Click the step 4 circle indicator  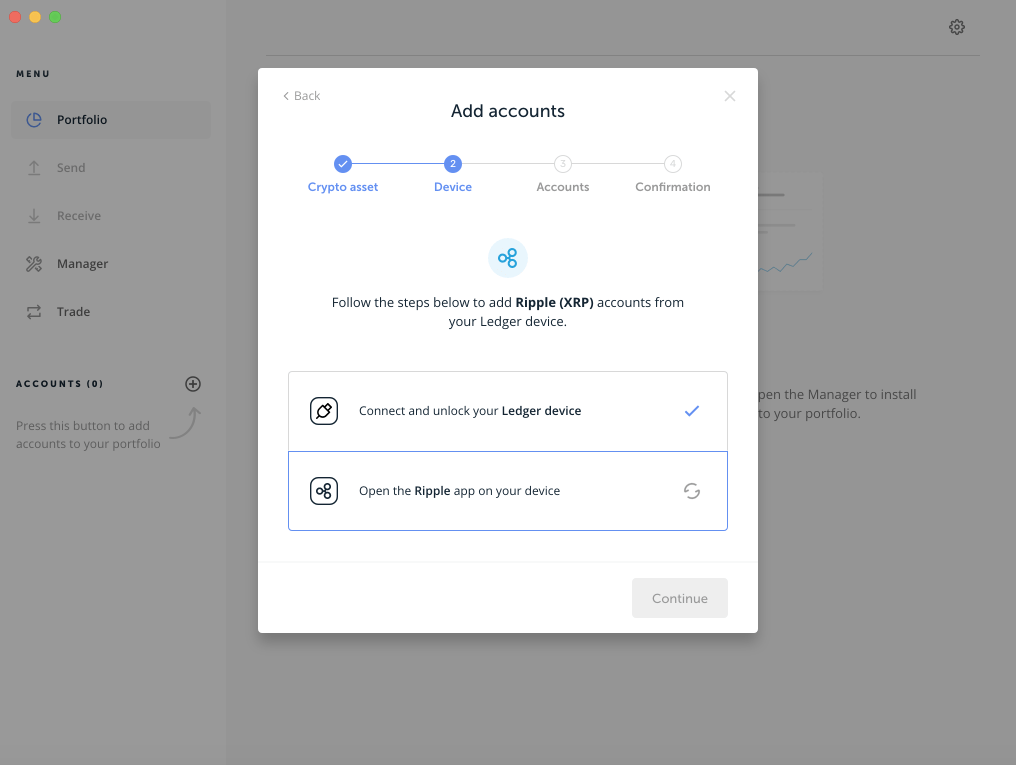[673, 164]
